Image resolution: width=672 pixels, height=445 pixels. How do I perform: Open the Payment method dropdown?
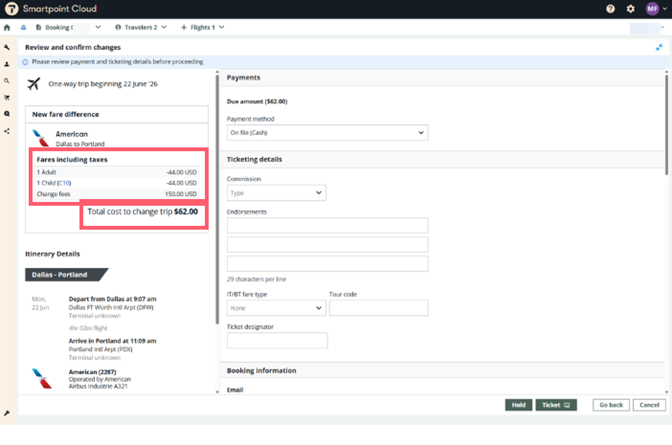point(327,132)
